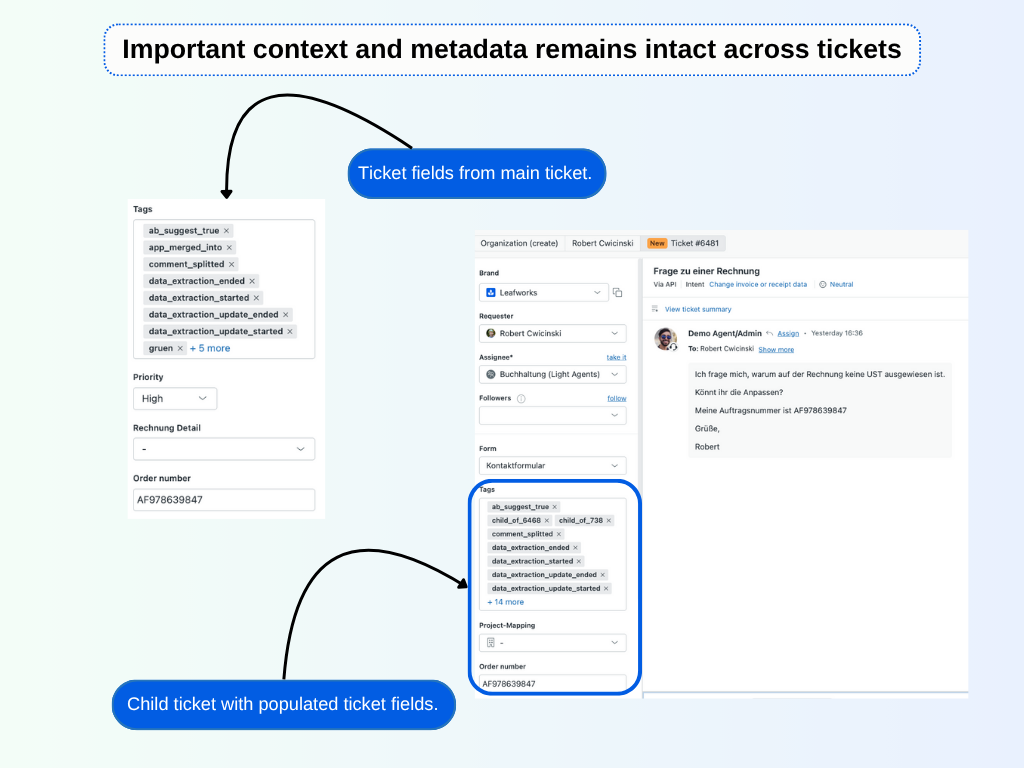Click the reply arrow beside Assign

pyautogui.click(x=768, y=333)
